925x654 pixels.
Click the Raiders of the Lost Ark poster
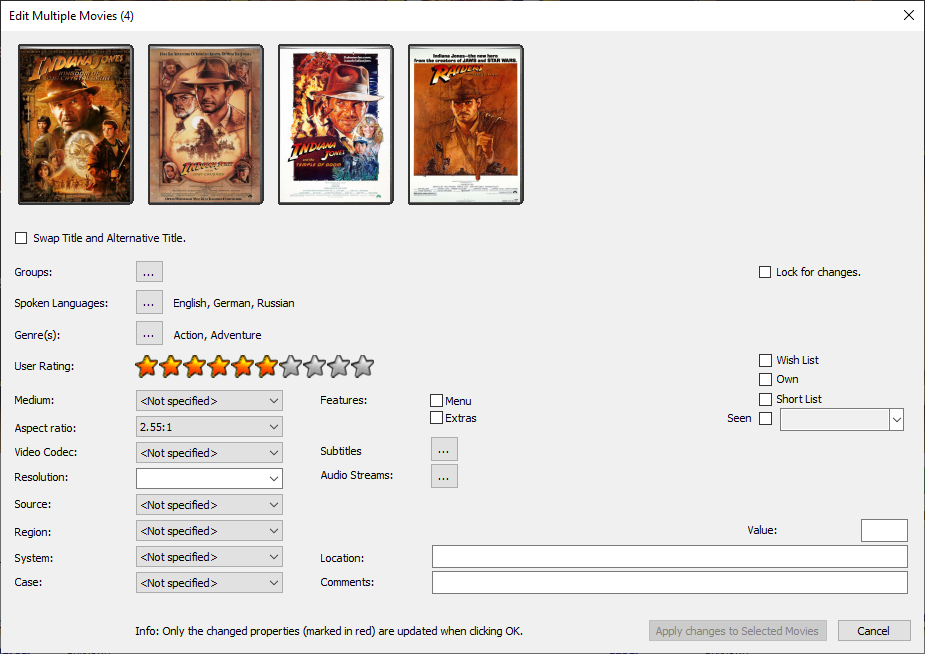pos(465,124)
